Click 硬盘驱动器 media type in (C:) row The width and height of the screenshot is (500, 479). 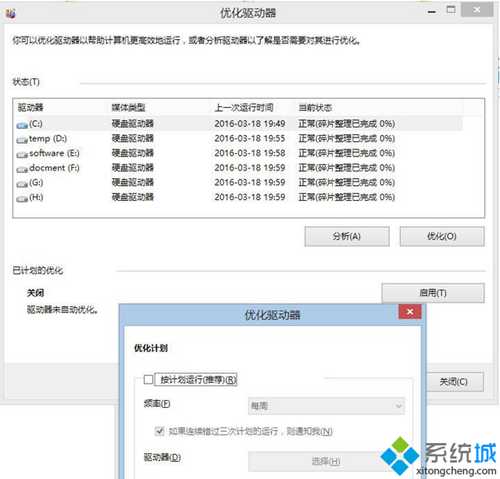[133, 124]
